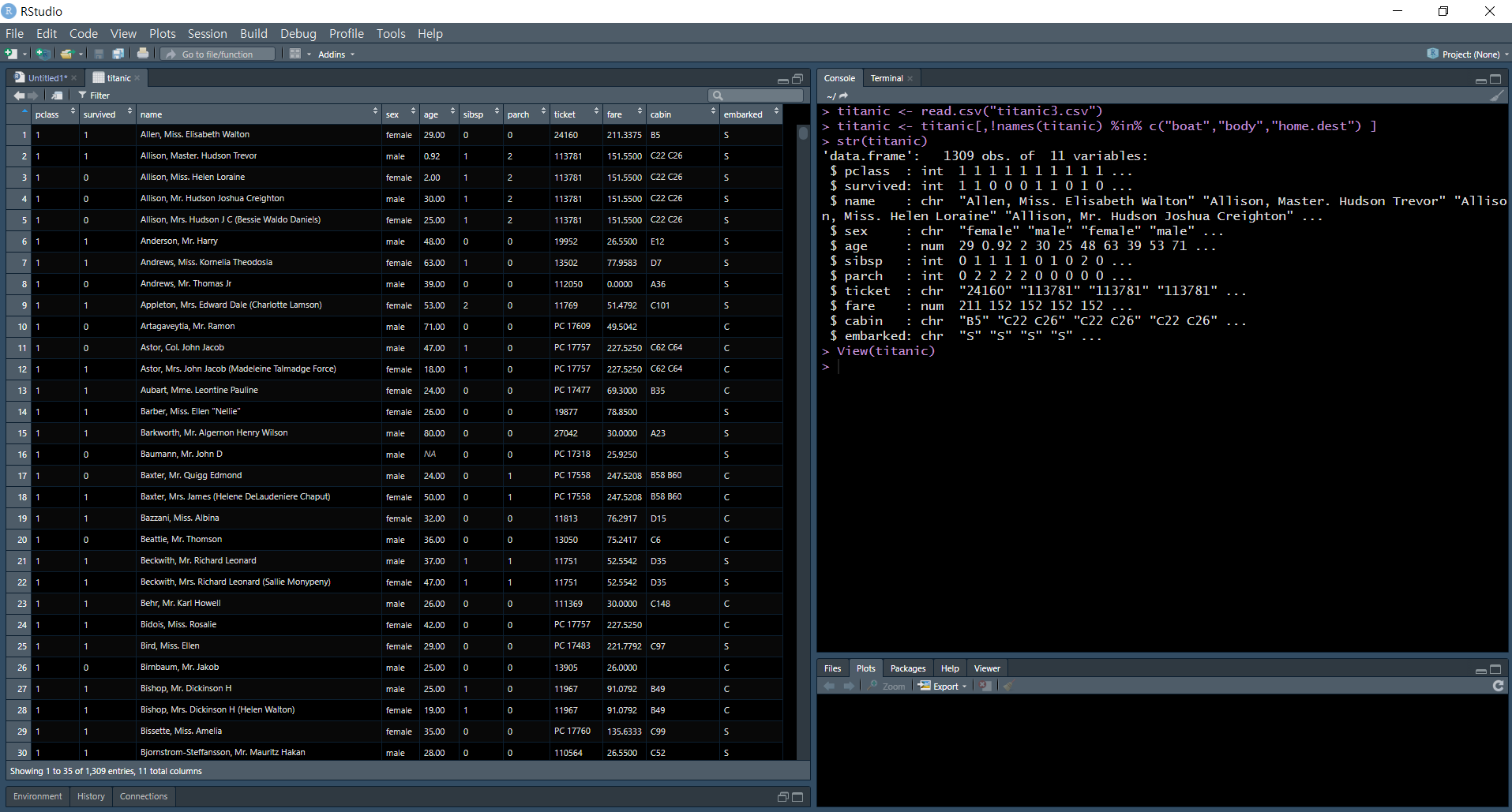Click the sort arrows on parch column
The width and height of the screenshot is (1512, 812).
coord(543,111)
